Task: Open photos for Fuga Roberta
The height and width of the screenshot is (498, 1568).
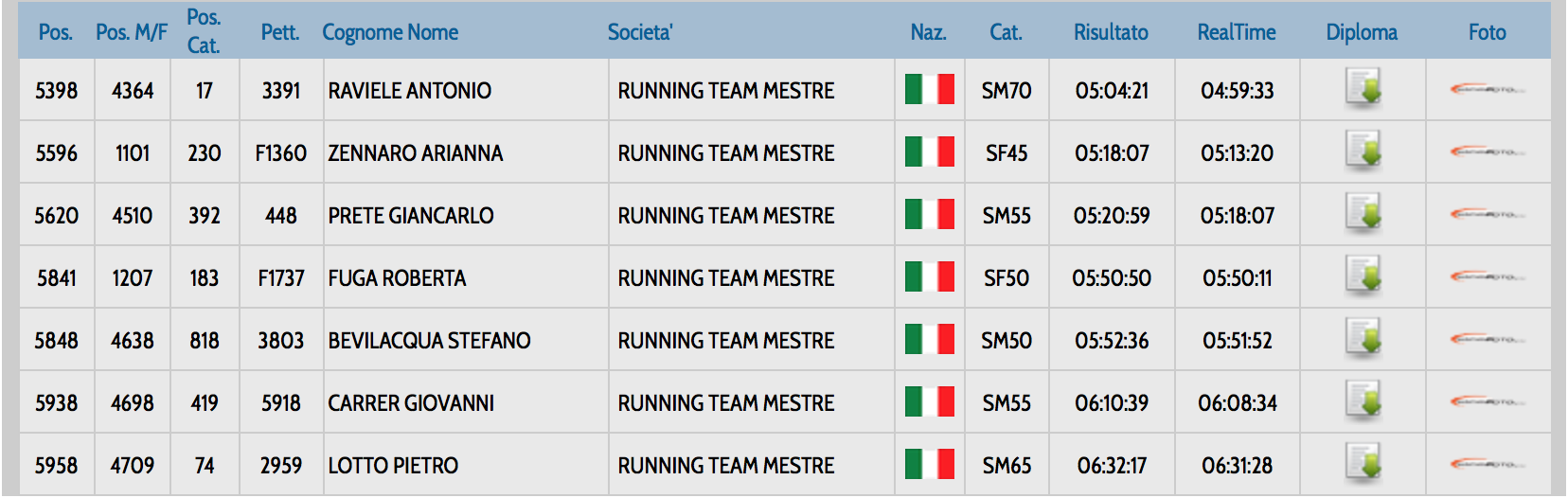Action: point(1487,277)
